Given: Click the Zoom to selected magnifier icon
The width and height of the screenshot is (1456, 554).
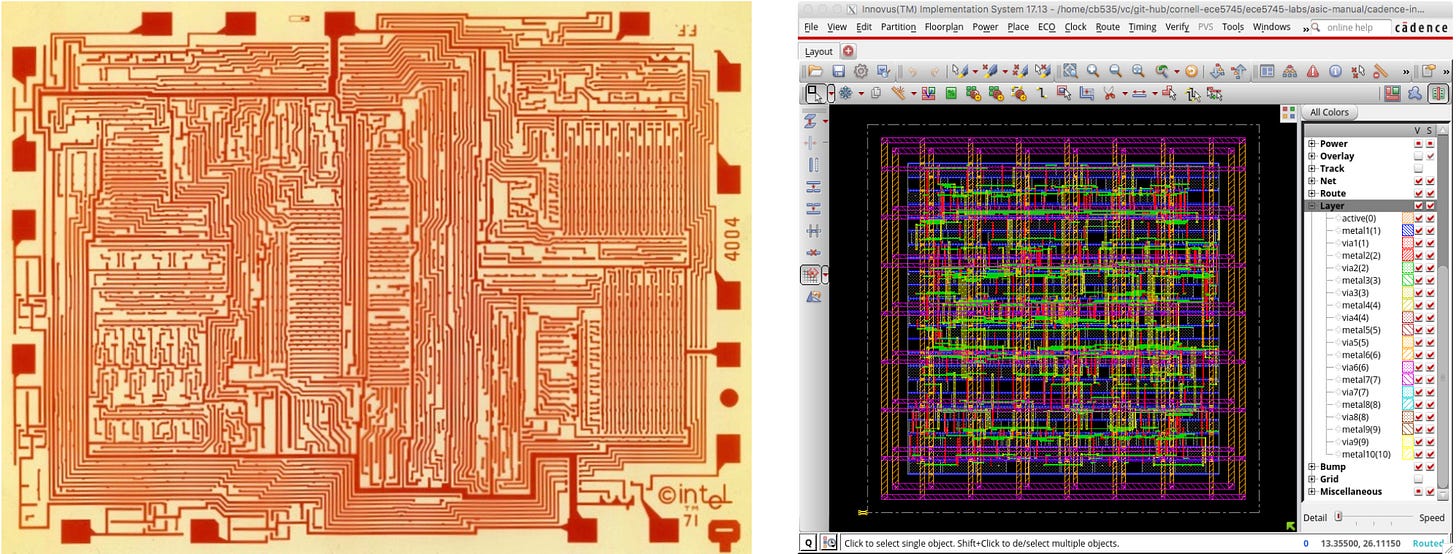Looking at the screenshot, I should (x=1138, y=71).
